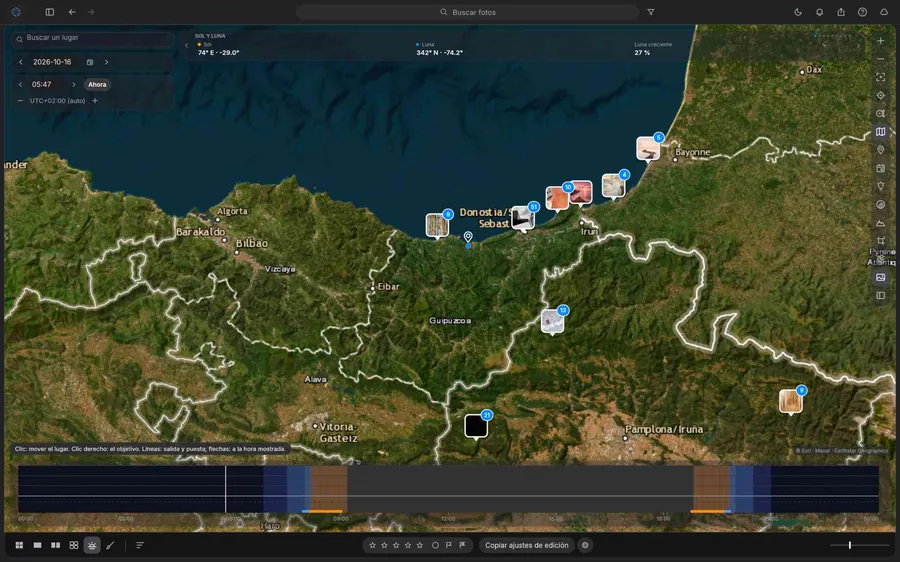Increase the UTC+02:00 offset with plus

pyautogui.click(x=95, y=100)
